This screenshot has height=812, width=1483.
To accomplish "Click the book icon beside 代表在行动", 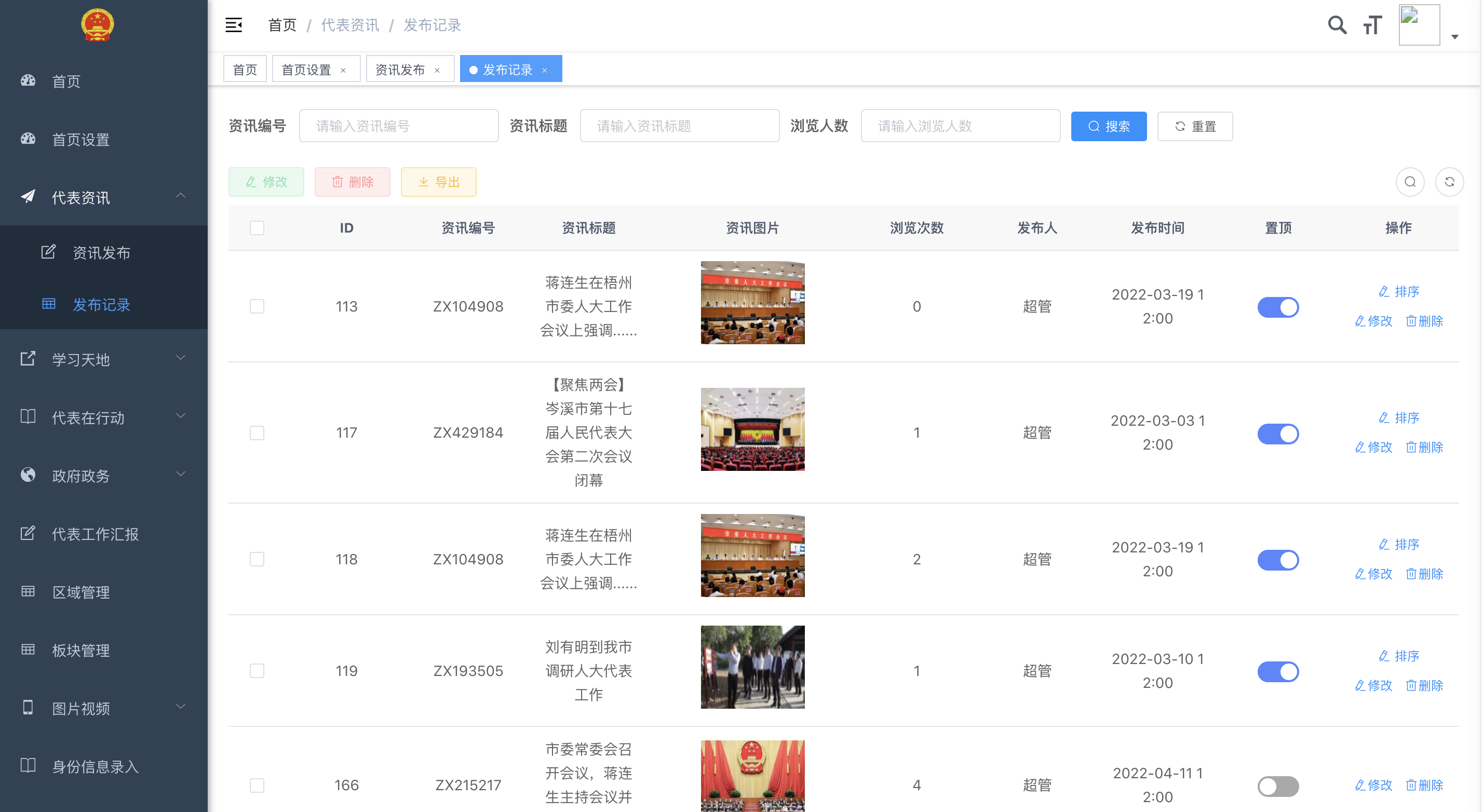I will point(28,417).
